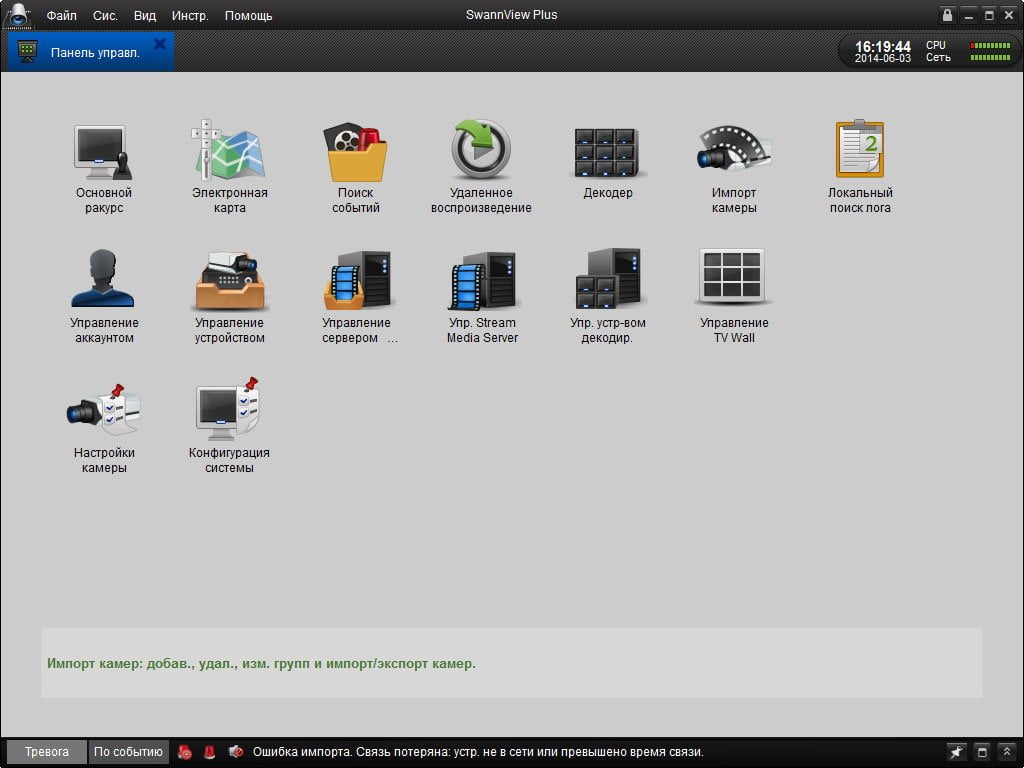Screen dimensions: 1024x768
Task: Toggle the alarm sound mute icon
Action: click(x=236, y=752)
